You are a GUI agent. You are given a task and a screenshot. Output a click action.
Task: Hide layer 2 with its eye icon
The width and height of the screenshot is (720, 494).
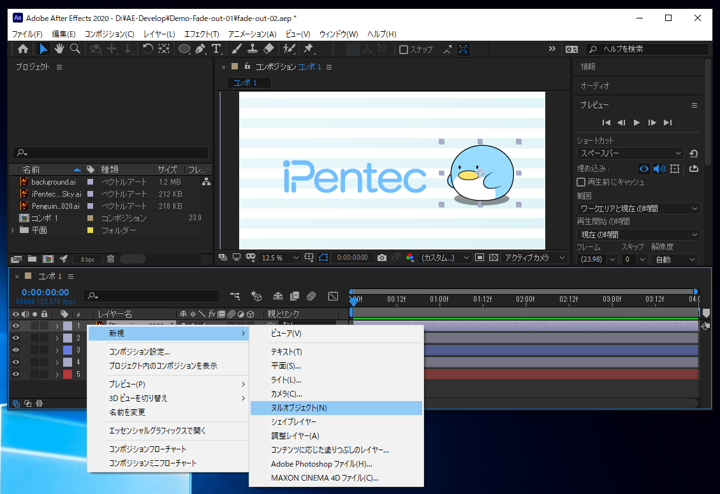[16, 338]
